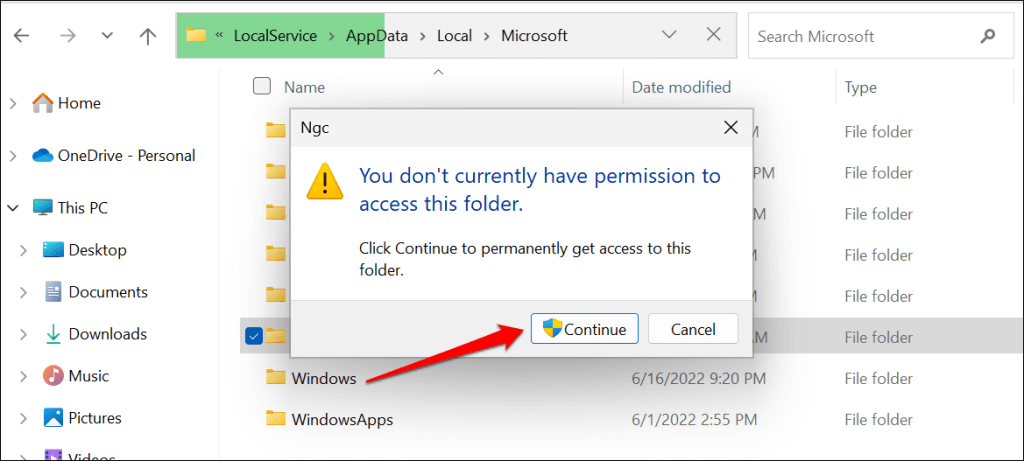The height and width of the screenshot is (461, 1024).
Task: Toggle the select-all checkbox by Name
Action: coord(262,87)
